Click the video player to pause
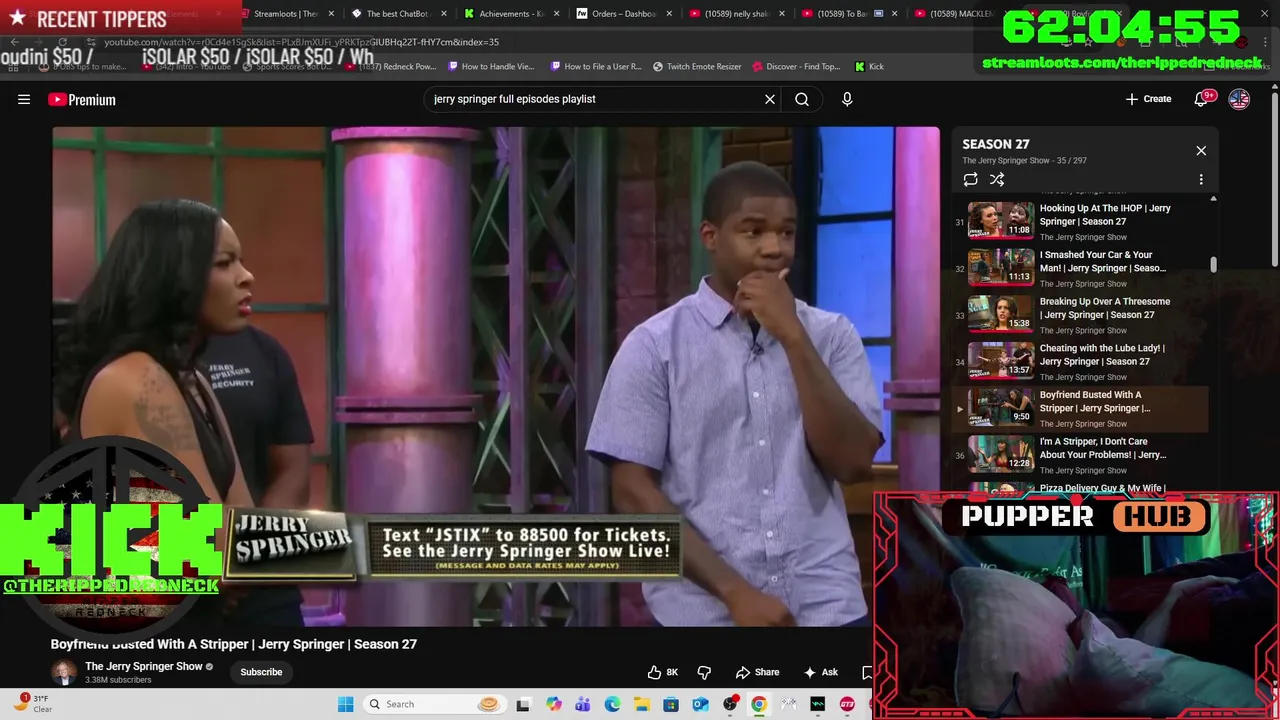The image size is (1280, 720). point(496,376)
